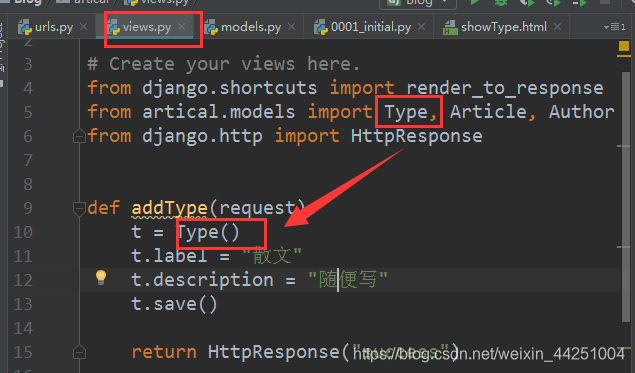Click the imported name 'Type,' on line 5
The image size is (635, 373).
click(x=410, y=112)
